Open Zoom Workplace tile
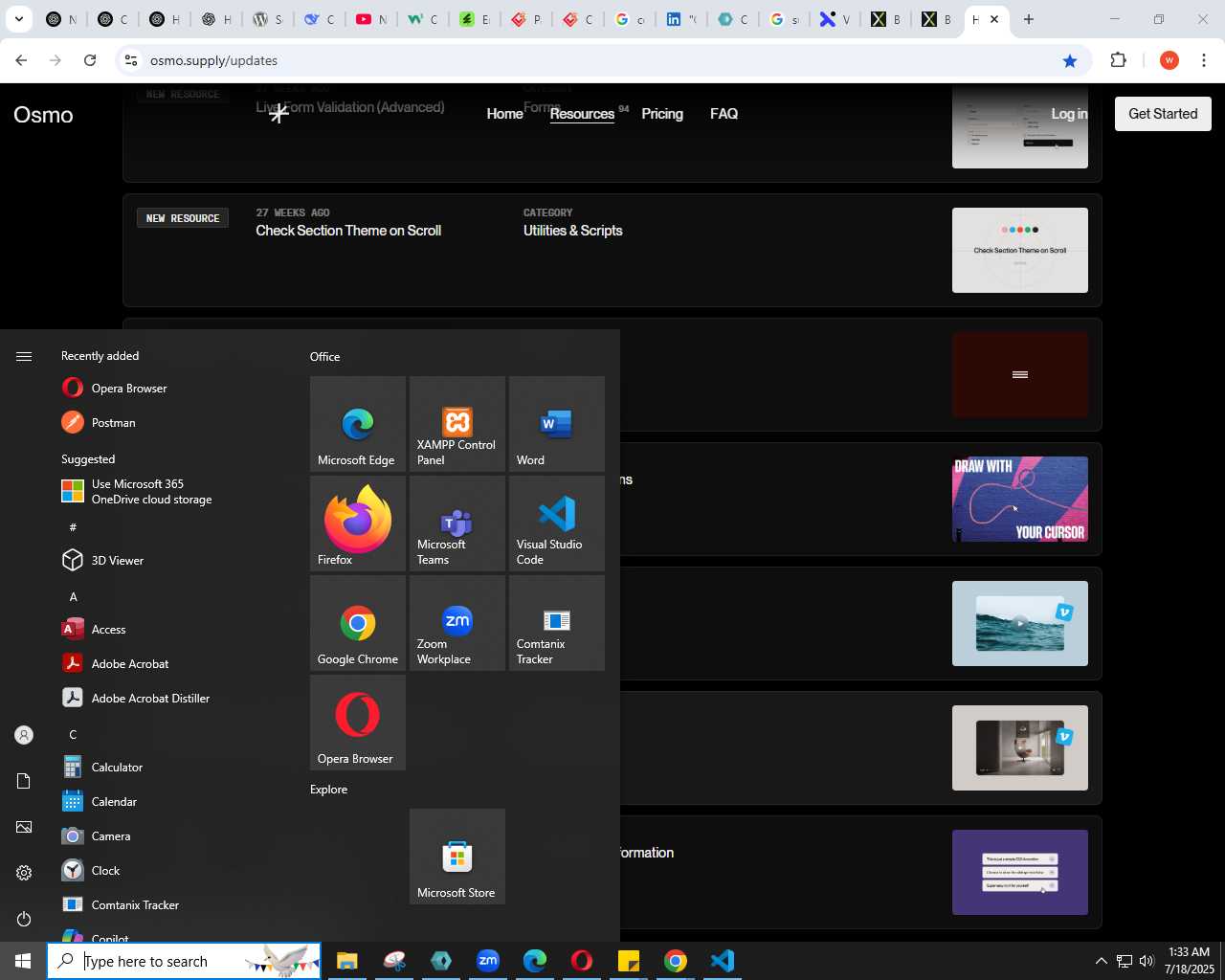This screenshot has height=980, width=1225. pos(457,623)
